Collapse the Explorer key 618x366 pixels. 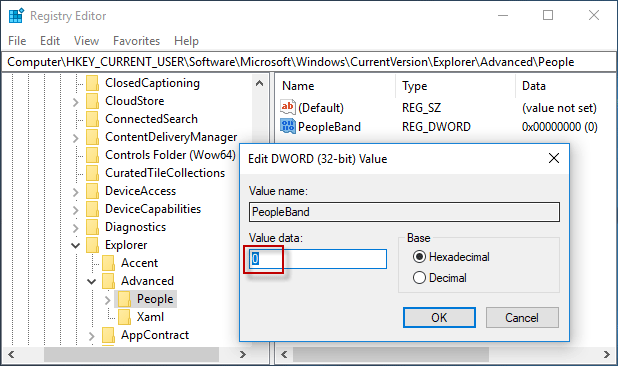click(76, 245)
